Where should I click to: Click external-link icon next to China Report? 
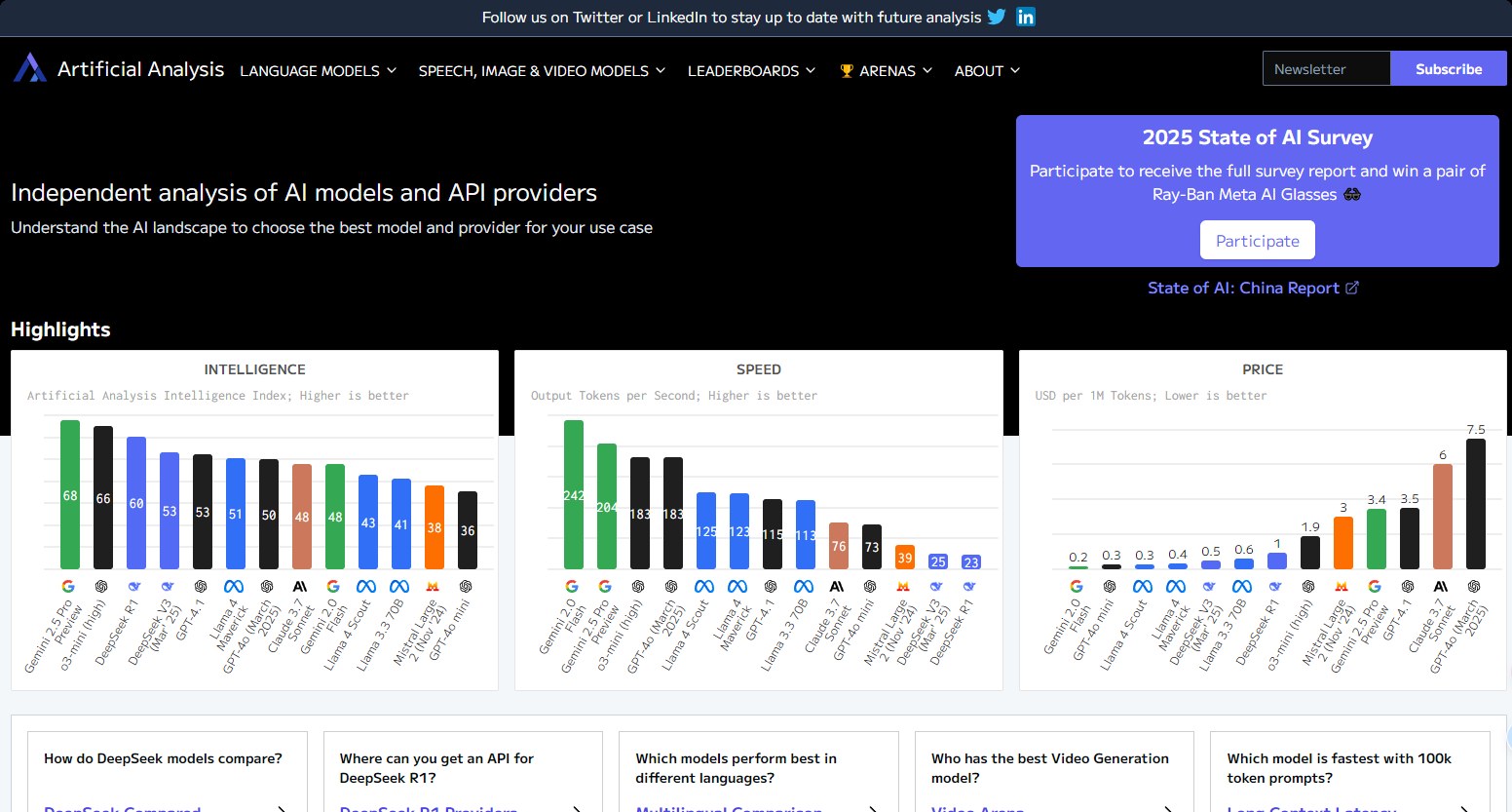tap(1351, 288)
